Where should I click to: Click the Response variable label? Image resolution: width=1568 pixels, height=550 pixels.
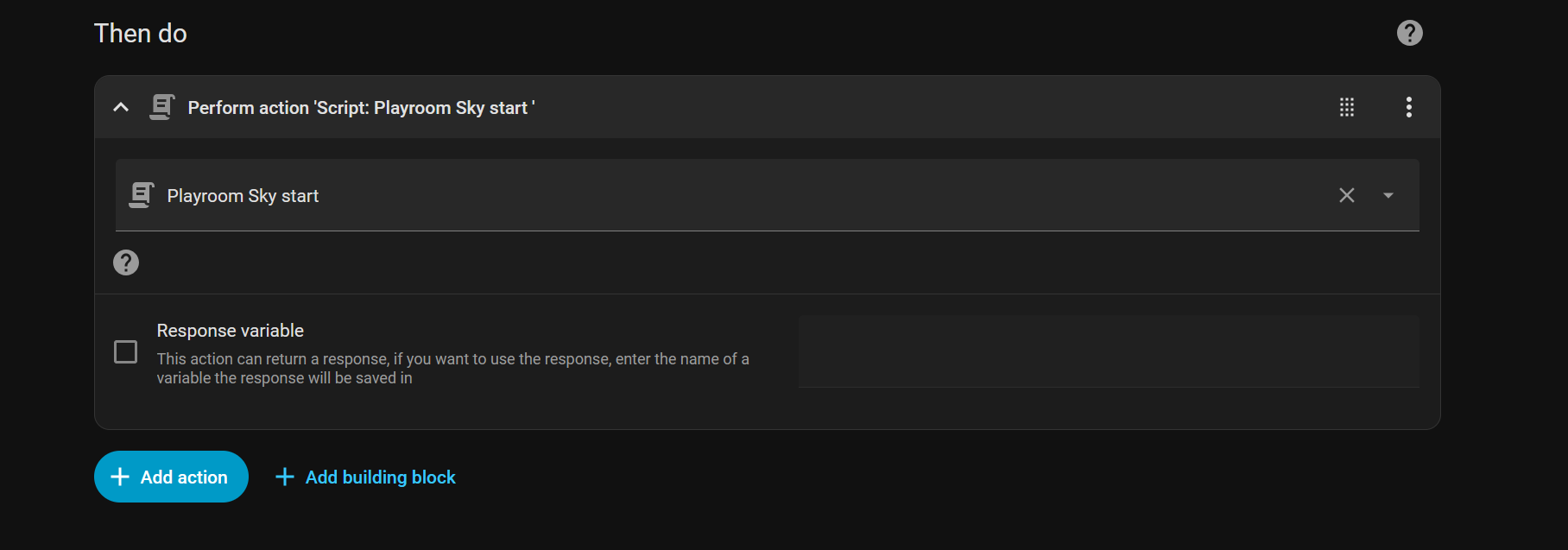click(231, 331)
